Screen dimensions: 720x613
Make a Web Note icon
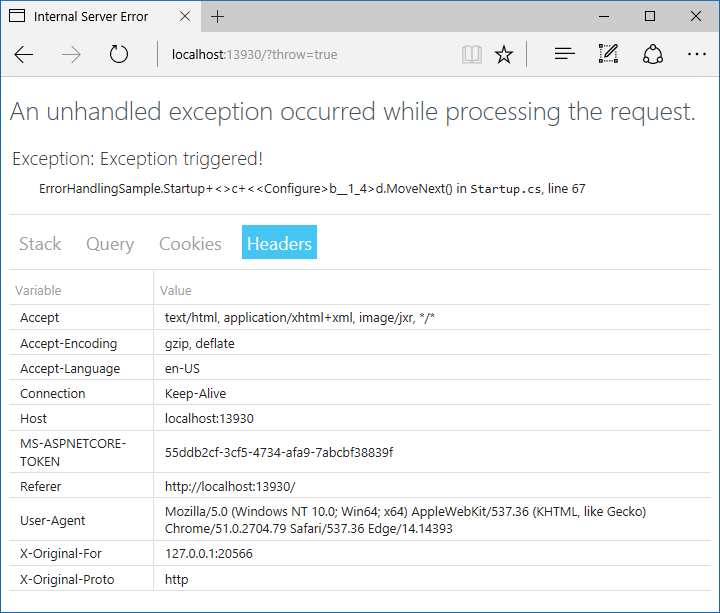click(608, 54)
